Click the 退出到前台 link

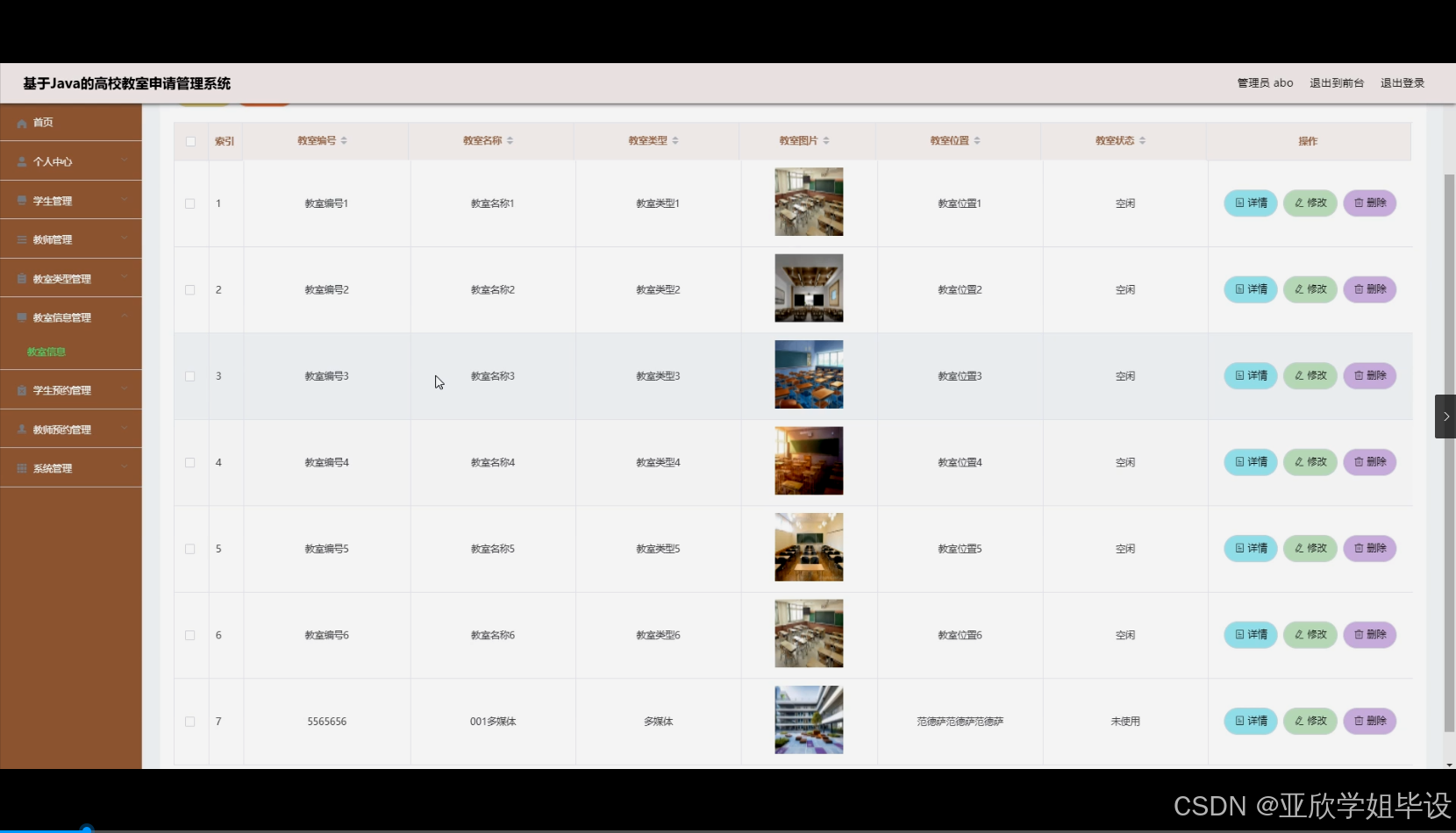pos(1337,83)
